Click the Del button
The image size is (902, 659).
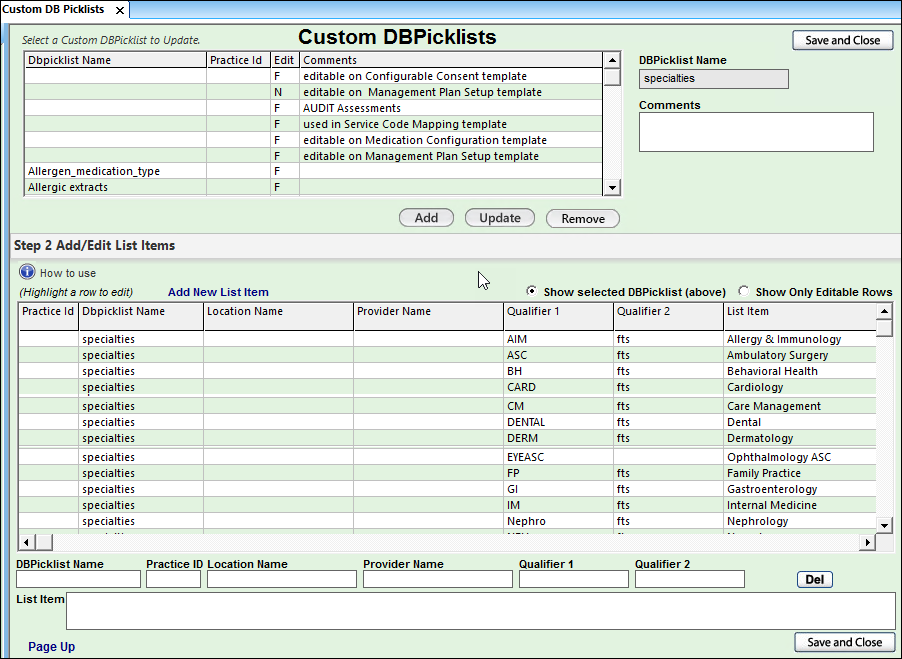pos(815,579)
